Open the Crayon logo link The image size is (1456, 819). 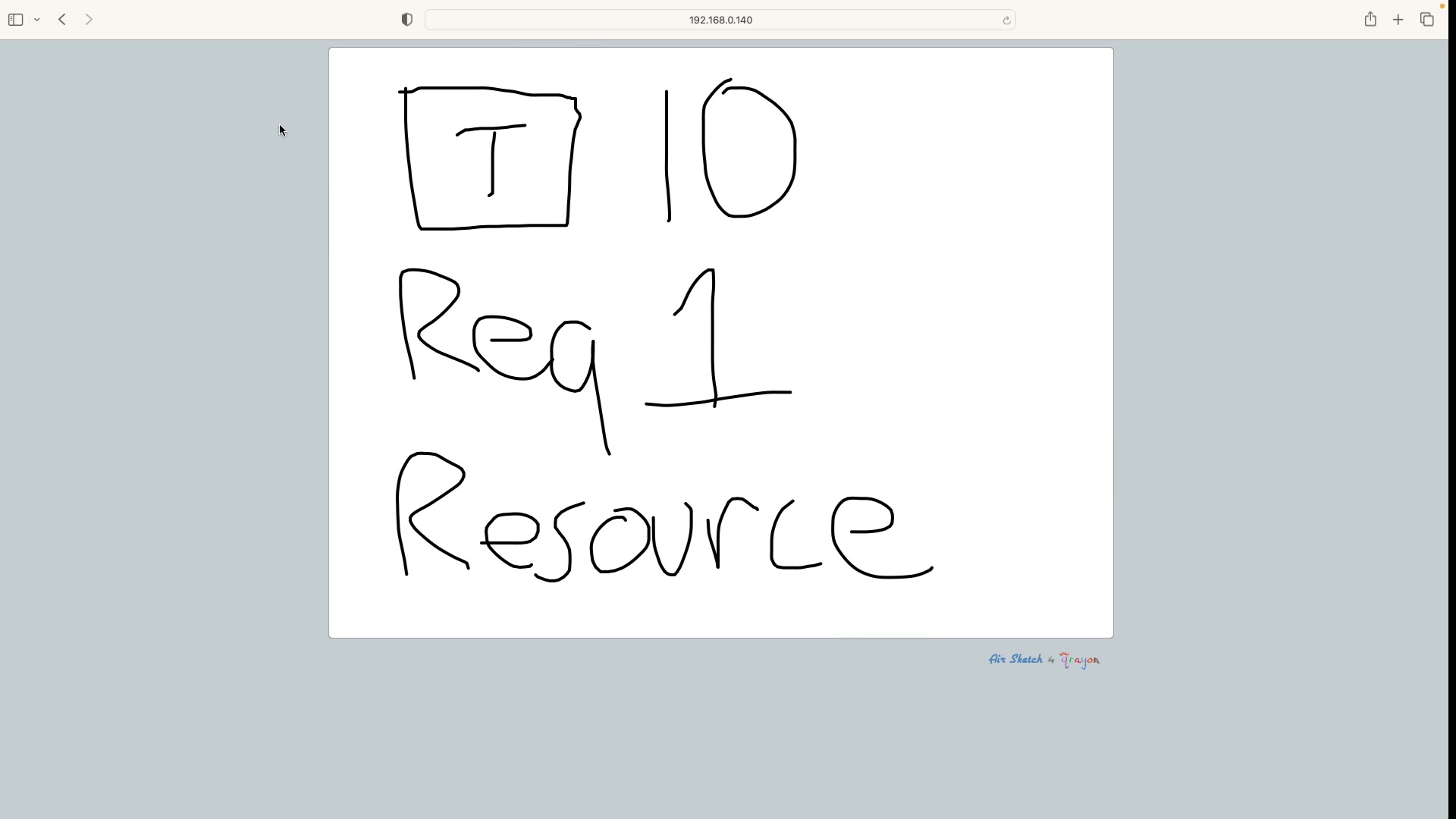1080,661
